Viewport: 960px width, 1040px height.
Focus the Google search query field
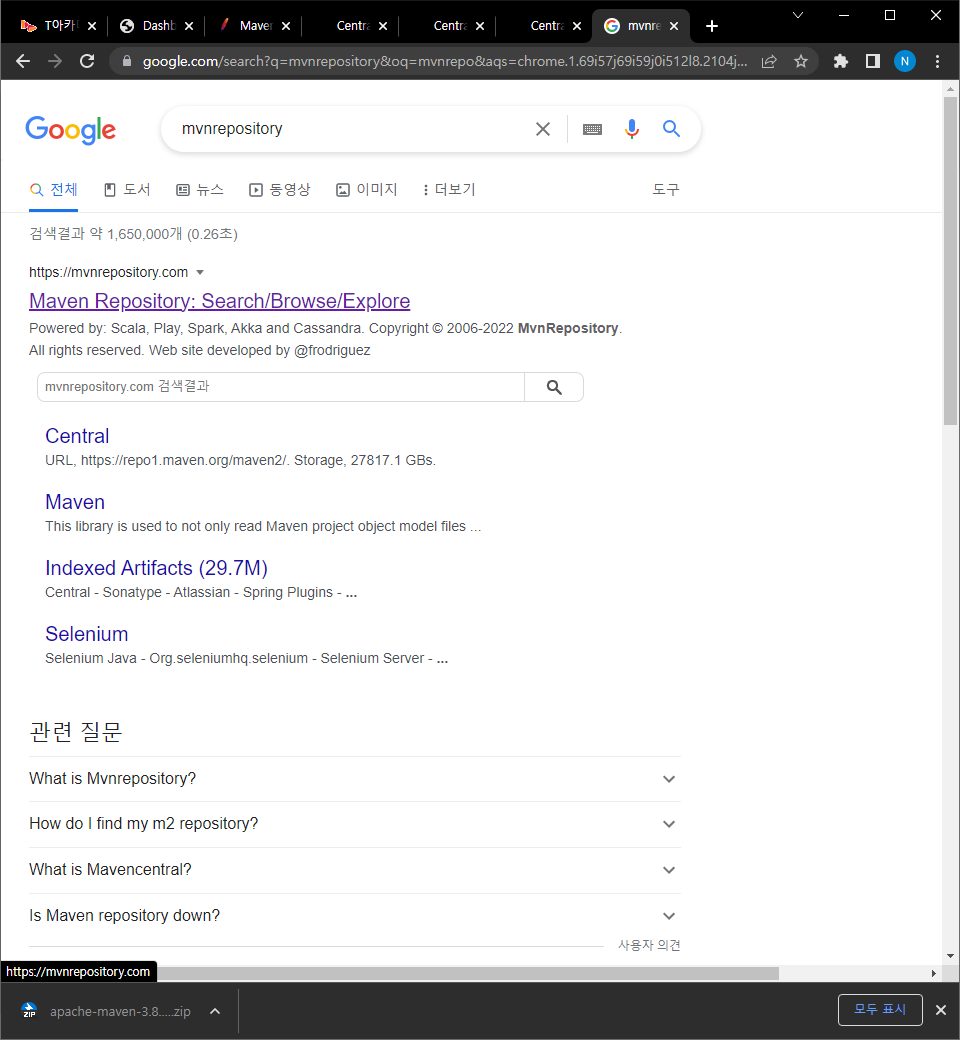[x=352, y=129]
